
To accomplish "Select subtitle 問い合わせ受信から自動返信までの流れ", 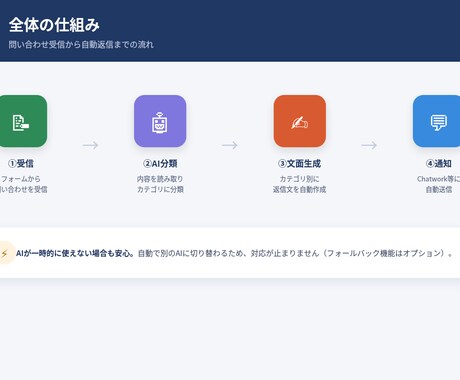I will coord(81,45).
